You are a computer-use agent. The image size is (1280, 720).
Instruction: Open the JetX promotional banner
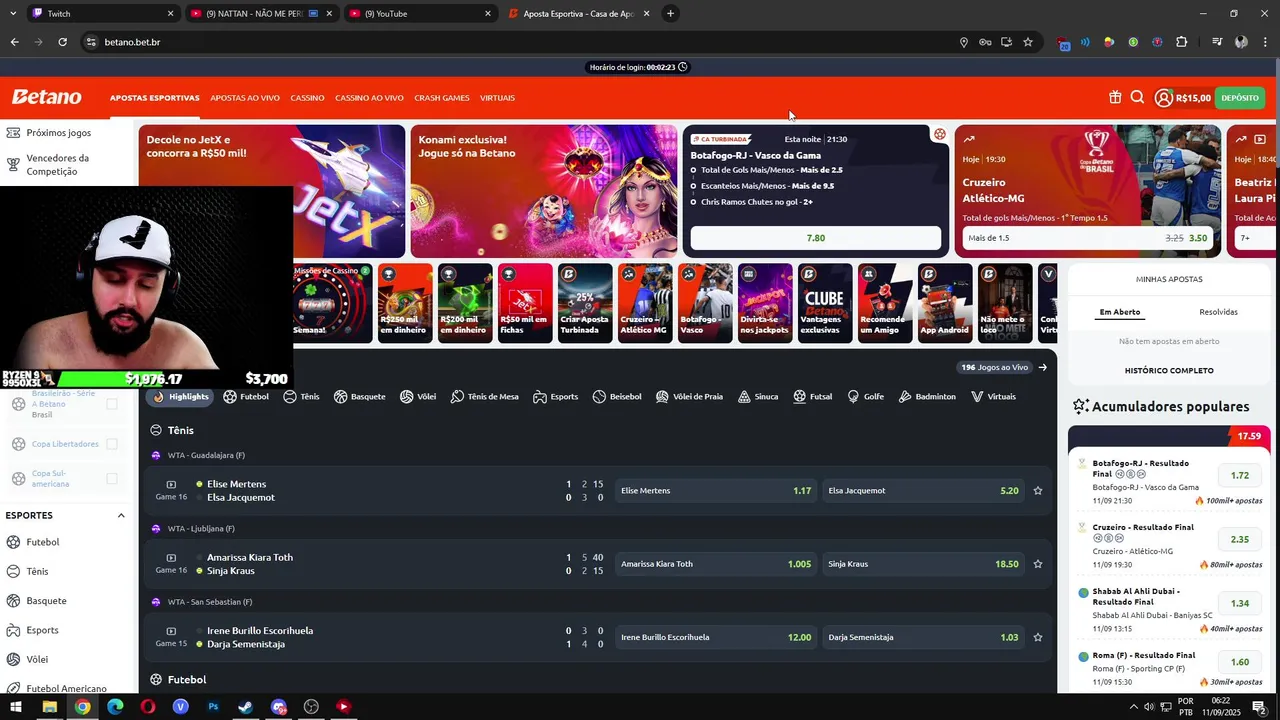click(x=272, y=191)
